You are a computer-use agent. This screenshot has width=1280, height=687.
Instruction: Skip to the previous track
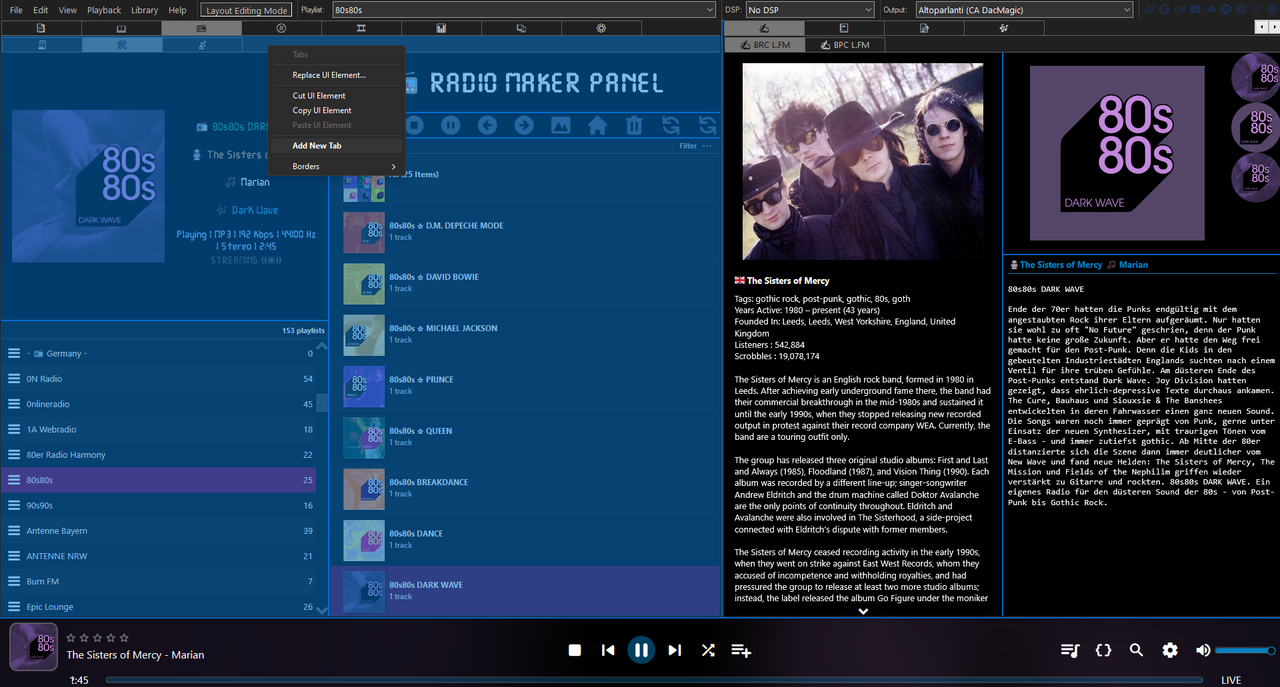click(x=608, y=650)
